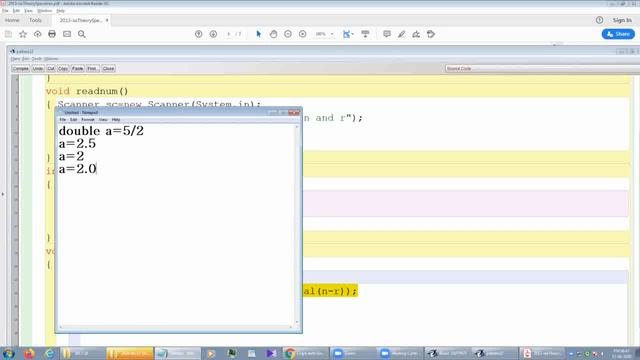
Task: Click the line 'a=2.0' in Notepad
Action: pyautogui.click(x=77, y=169)
